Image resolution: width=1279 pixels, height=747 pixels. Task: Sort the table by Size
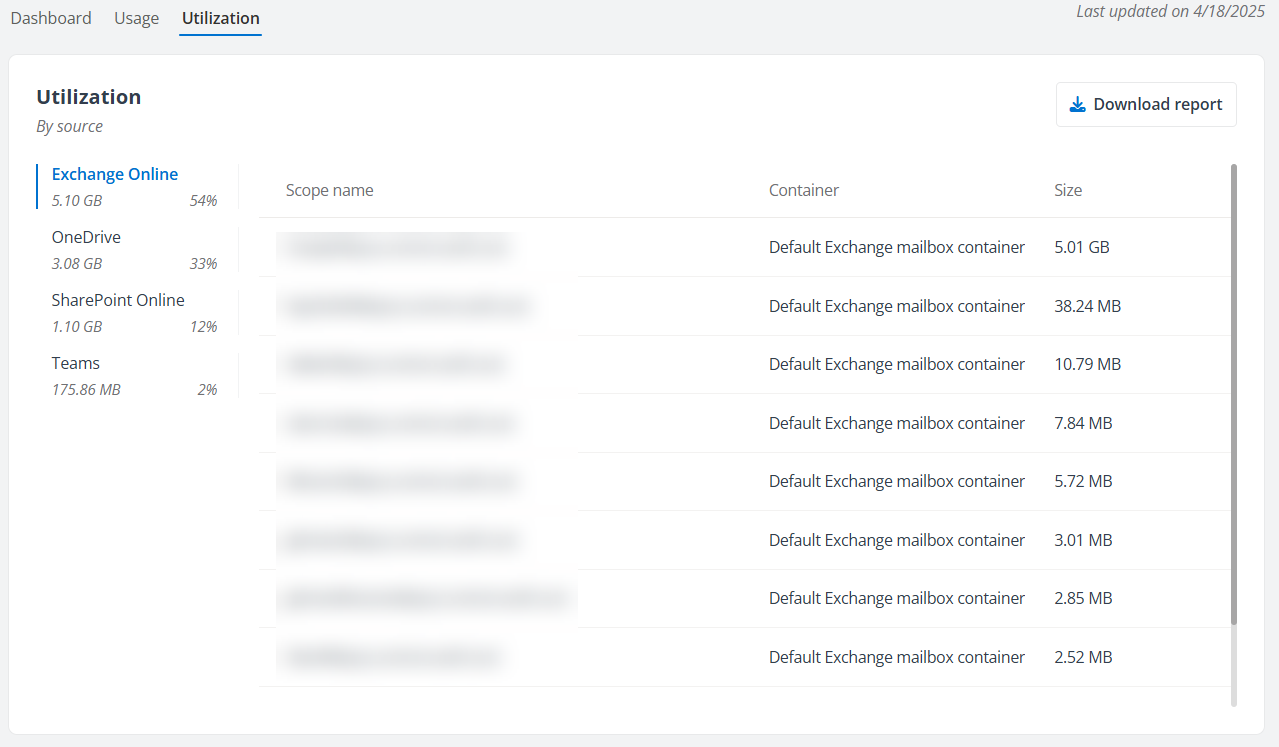[x=1067, y=189]
